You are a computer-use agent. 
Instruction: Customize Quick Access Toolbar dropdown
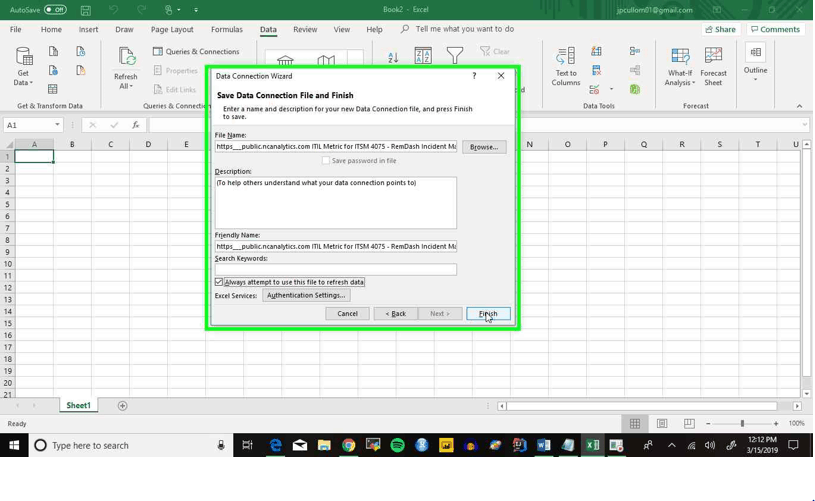click(x=196, y=10)
